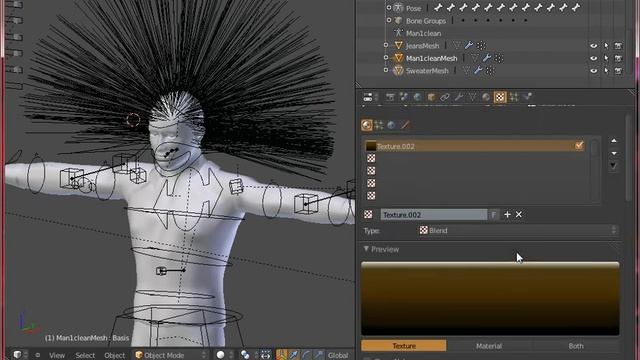The width and height of the screenshot is (640, 360).
Task: Click the JeansMesh mesh data icon
Action: point(457,46)
